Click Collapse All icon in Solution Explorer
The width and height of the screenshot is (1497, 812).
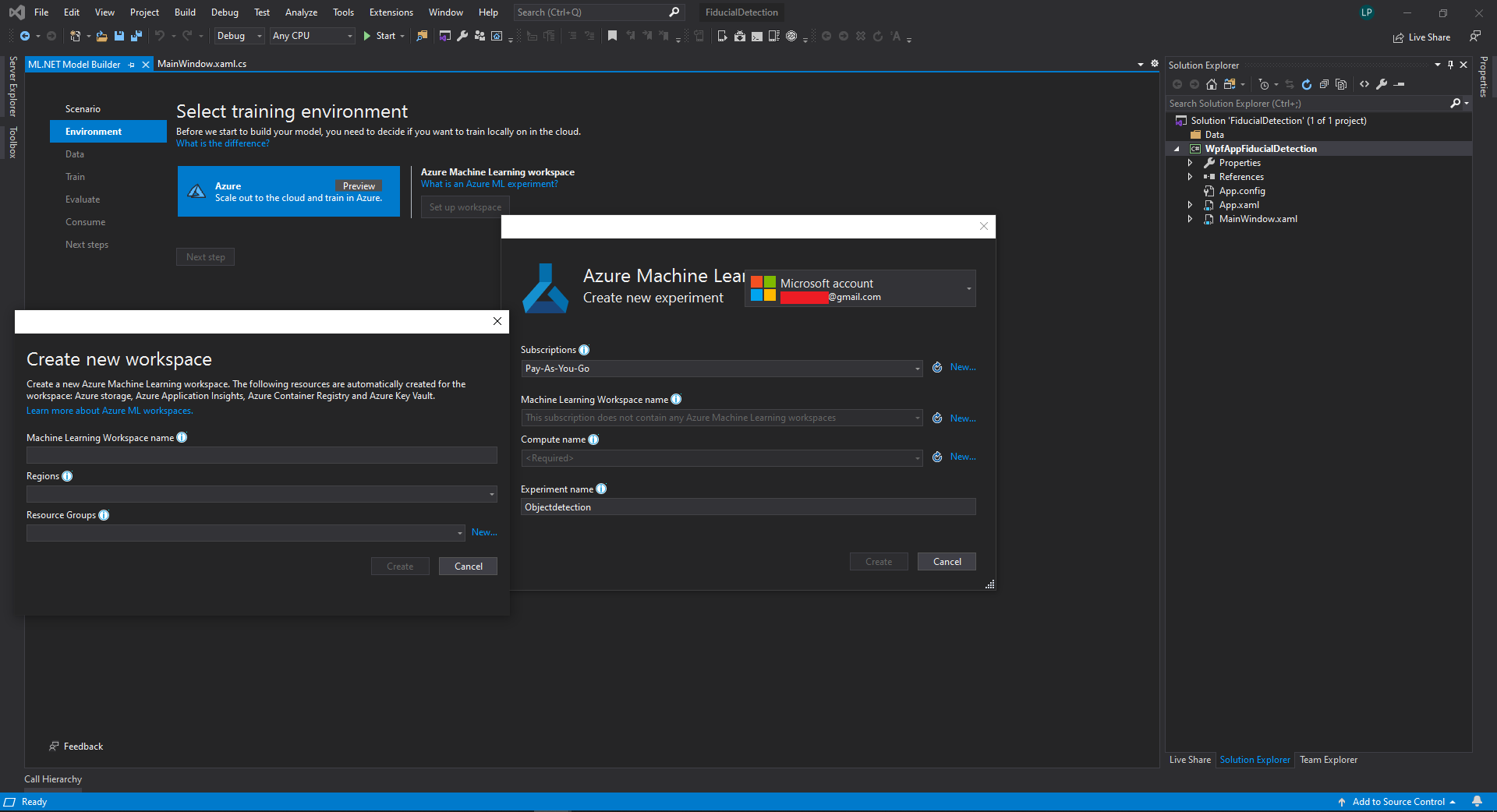(x=1324, y=84)
